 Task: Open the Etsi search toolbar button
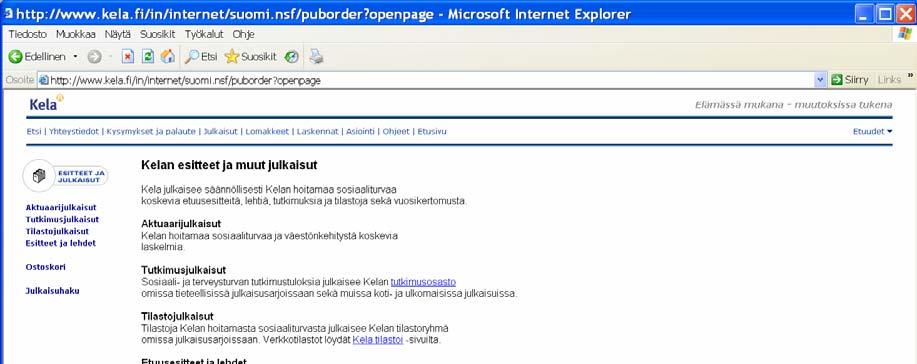pos(201,57)
